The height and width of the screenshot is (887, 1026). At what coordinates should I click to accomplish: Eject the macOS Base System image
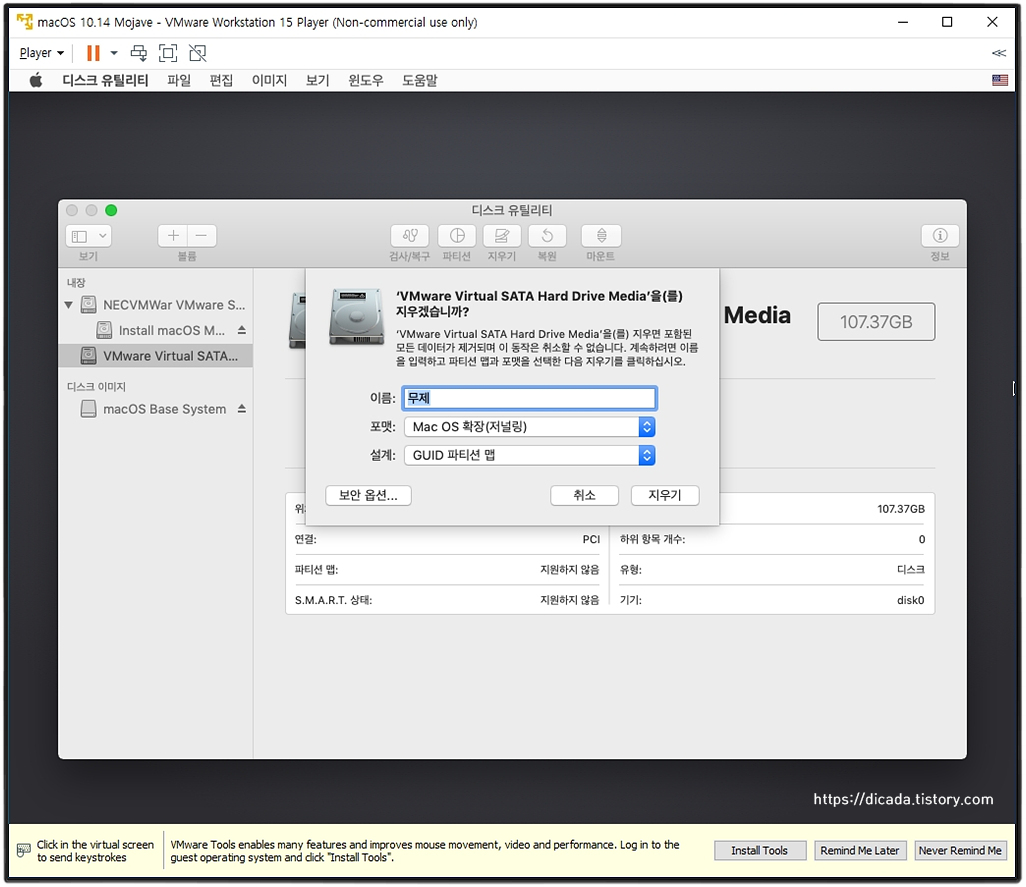coord(241,409)
